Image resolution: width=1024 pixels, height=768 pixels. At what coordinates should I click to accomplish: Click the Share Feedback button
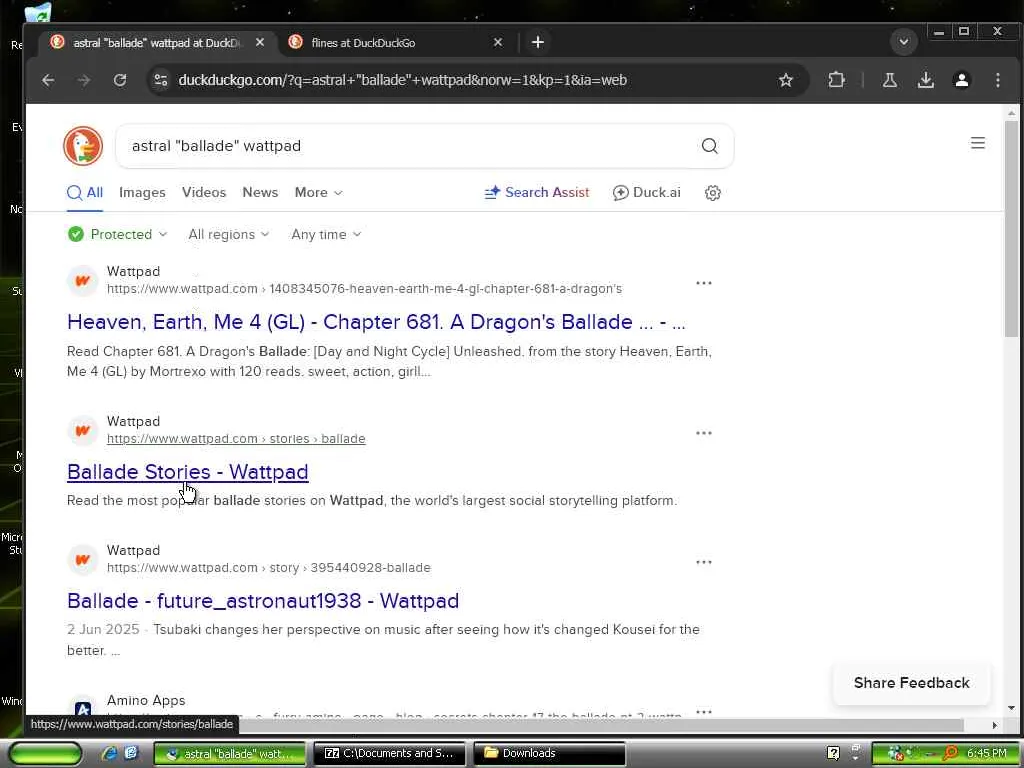tap(911, 683)
